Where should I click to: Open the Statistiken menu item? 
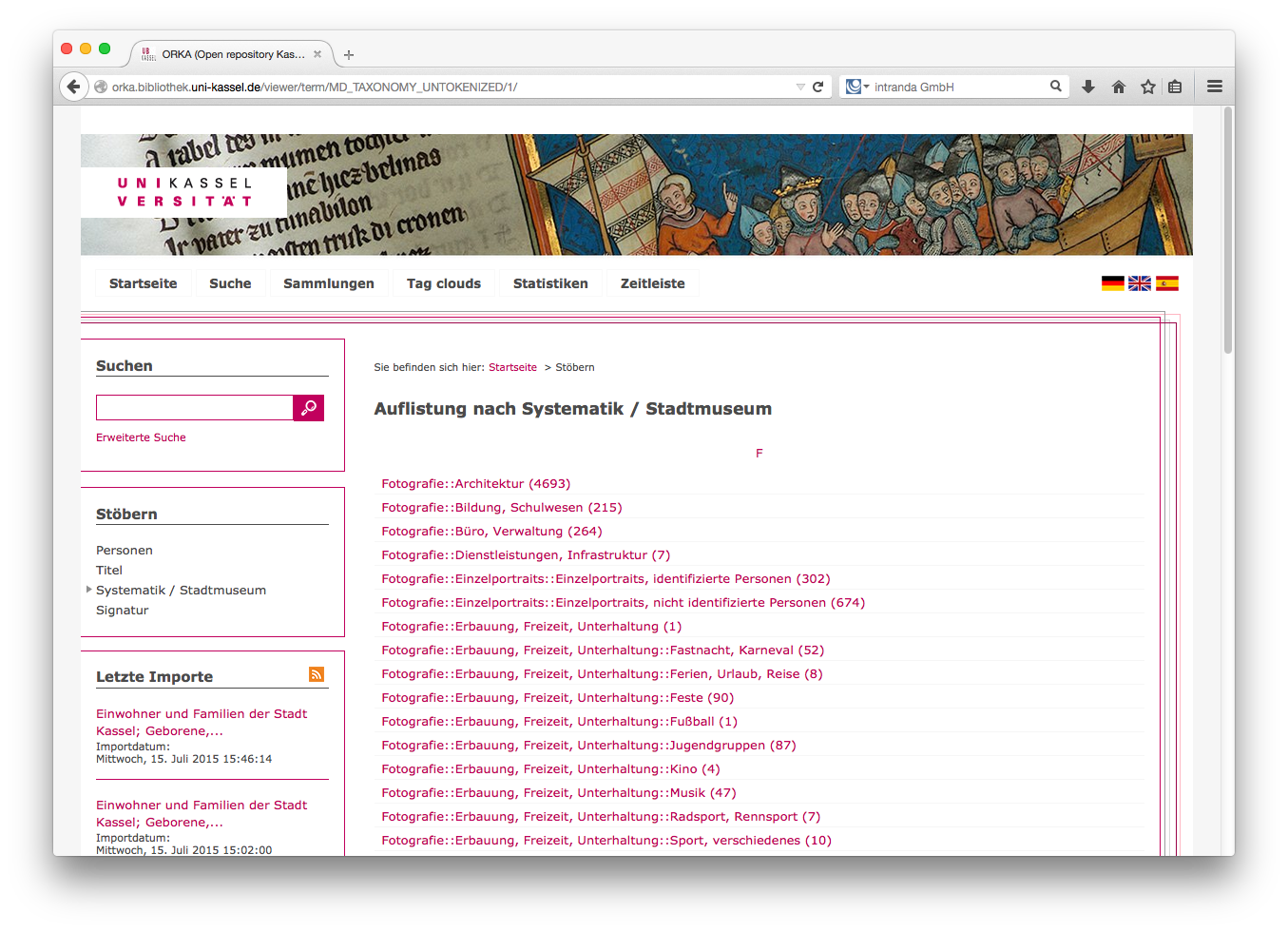click(550, 283)
